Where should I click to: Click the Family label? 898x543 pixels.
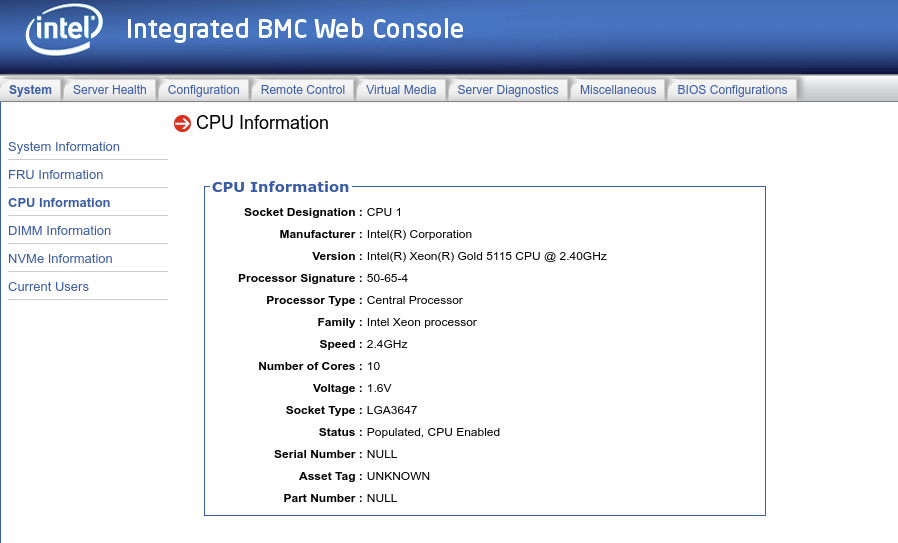pos(336,322)
